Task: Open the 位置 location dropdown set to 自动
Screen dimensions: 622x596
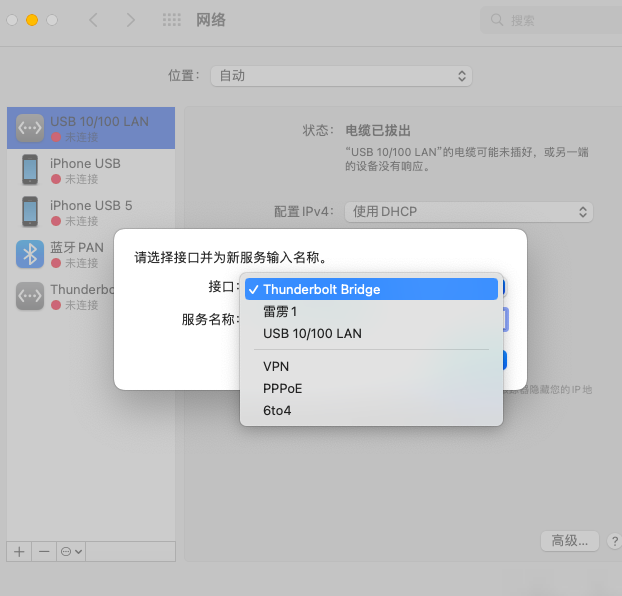Action: click(x=341, y=76)
